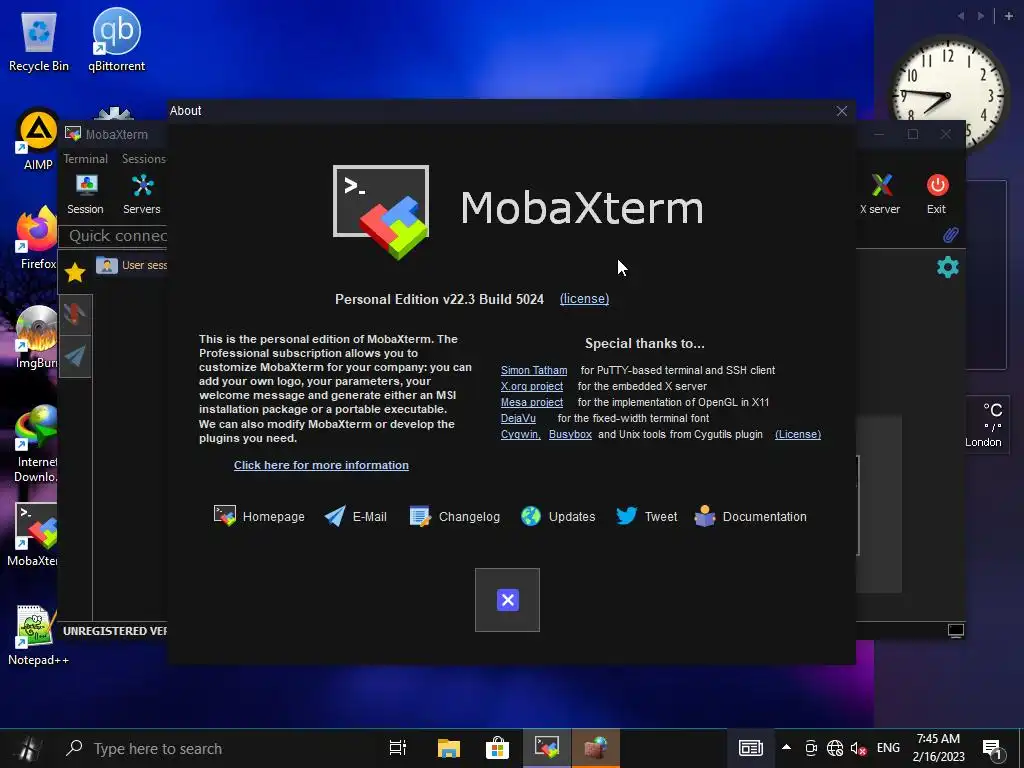Select User sessions tree item
Screen dimensions: 1024x768
(131, 265)
